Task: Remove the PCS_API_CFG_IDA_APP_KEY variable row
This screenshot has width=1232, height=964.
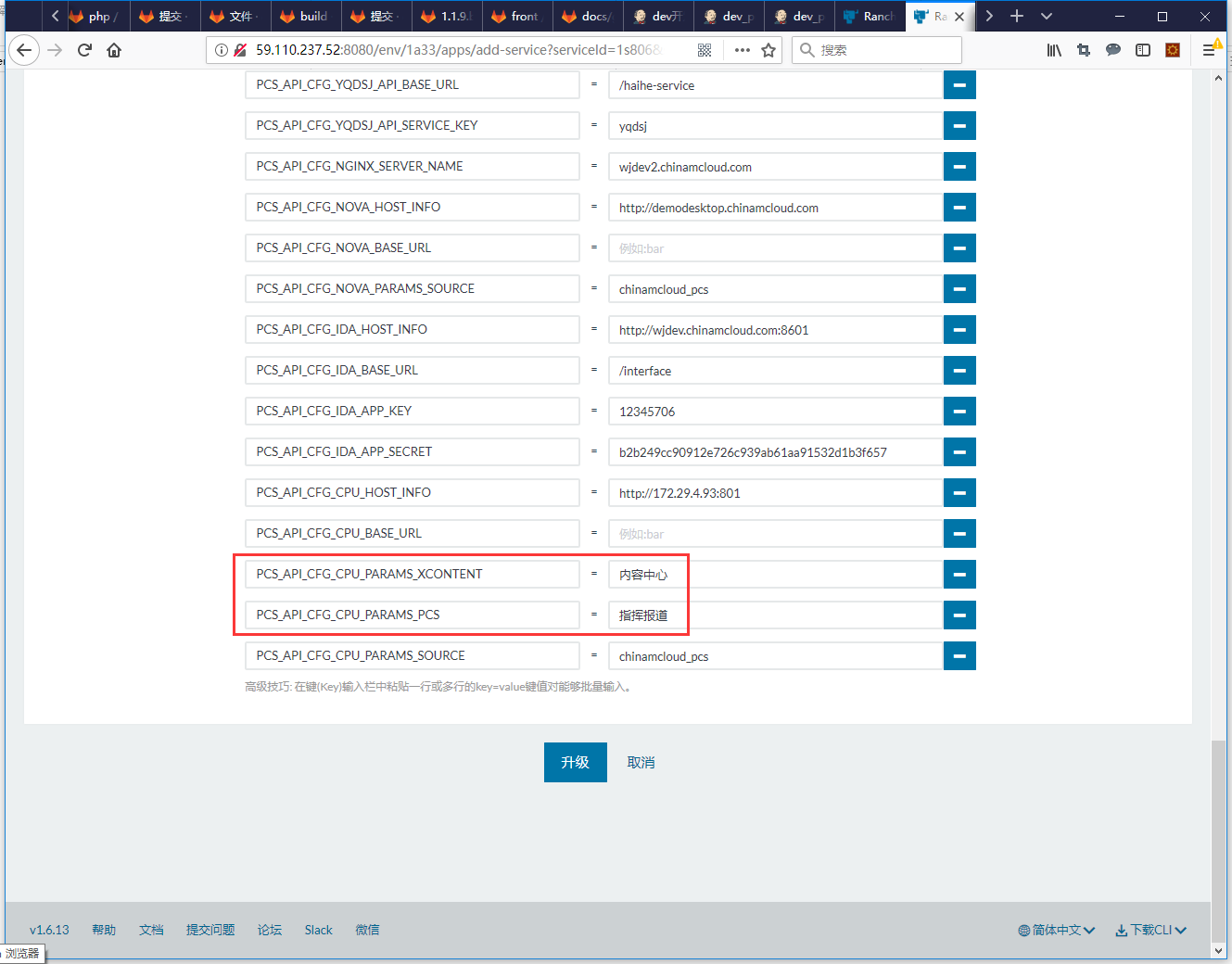Action: point(959,412)
